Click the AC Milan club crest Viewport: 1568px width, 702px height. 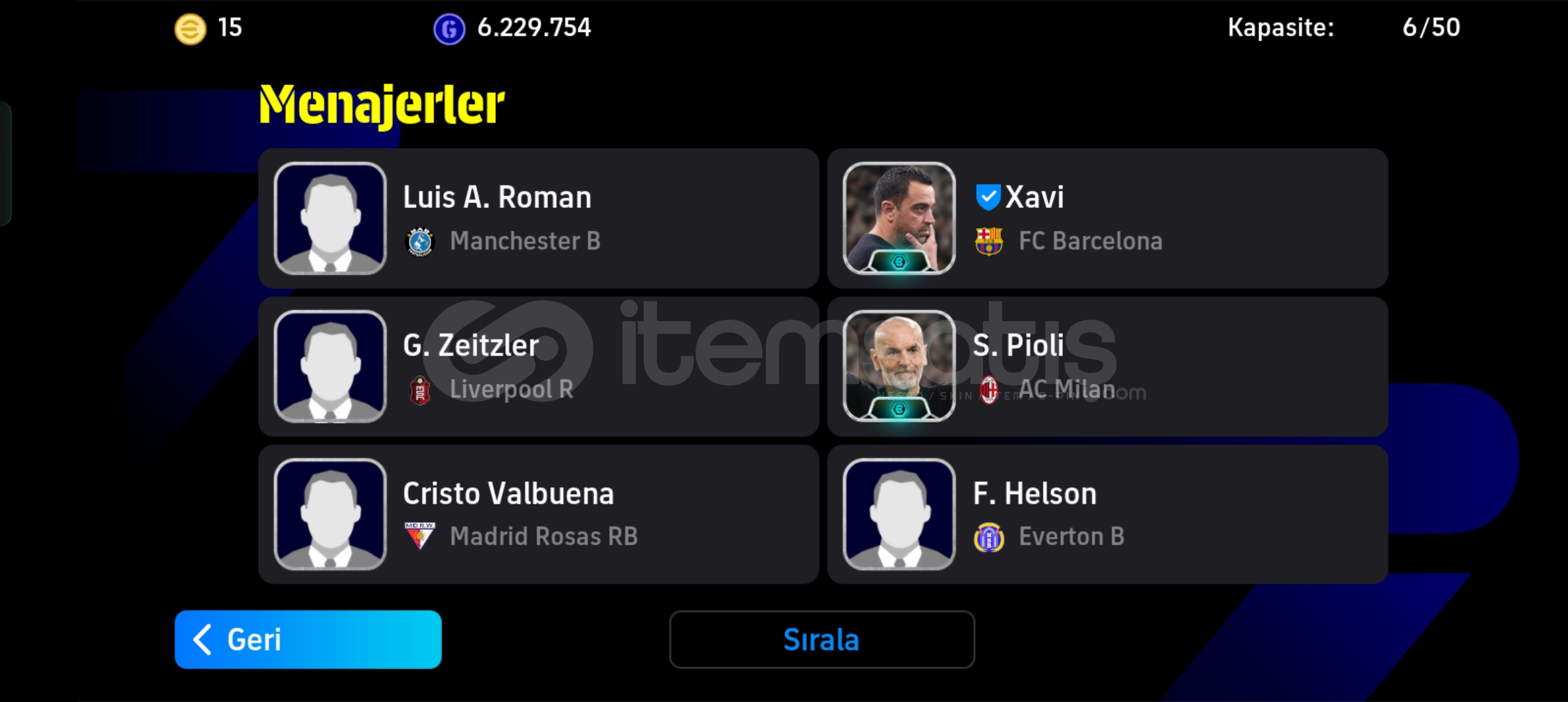coord(989,389)
